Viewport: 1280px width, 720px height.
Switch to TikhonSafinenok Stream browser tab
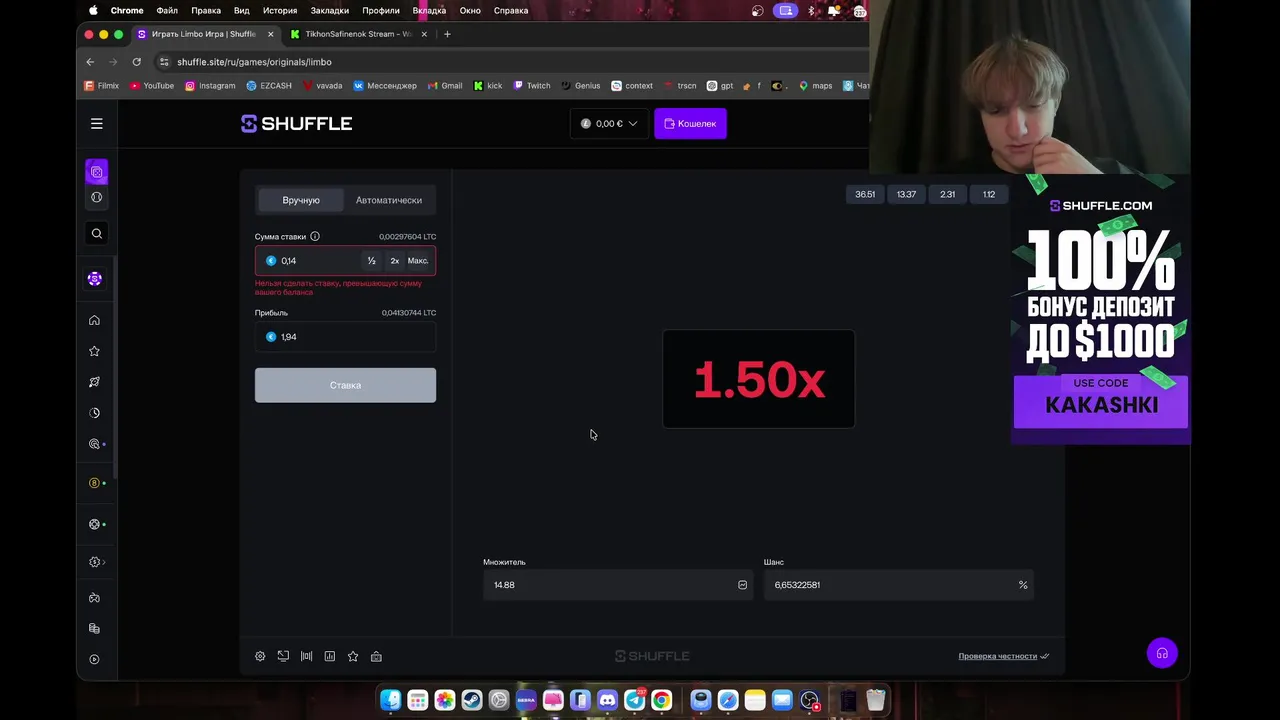[358, 34]
